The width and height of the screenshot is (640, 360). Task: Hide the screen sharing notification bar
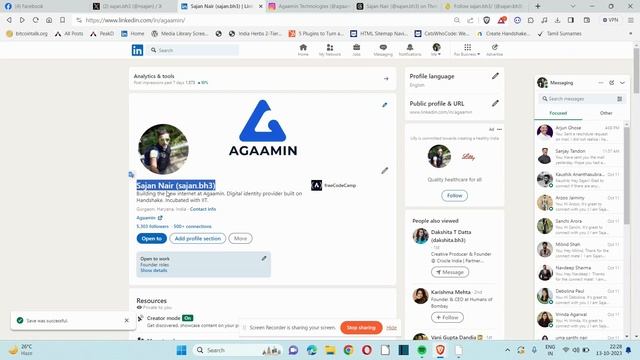tap(391, 327)
